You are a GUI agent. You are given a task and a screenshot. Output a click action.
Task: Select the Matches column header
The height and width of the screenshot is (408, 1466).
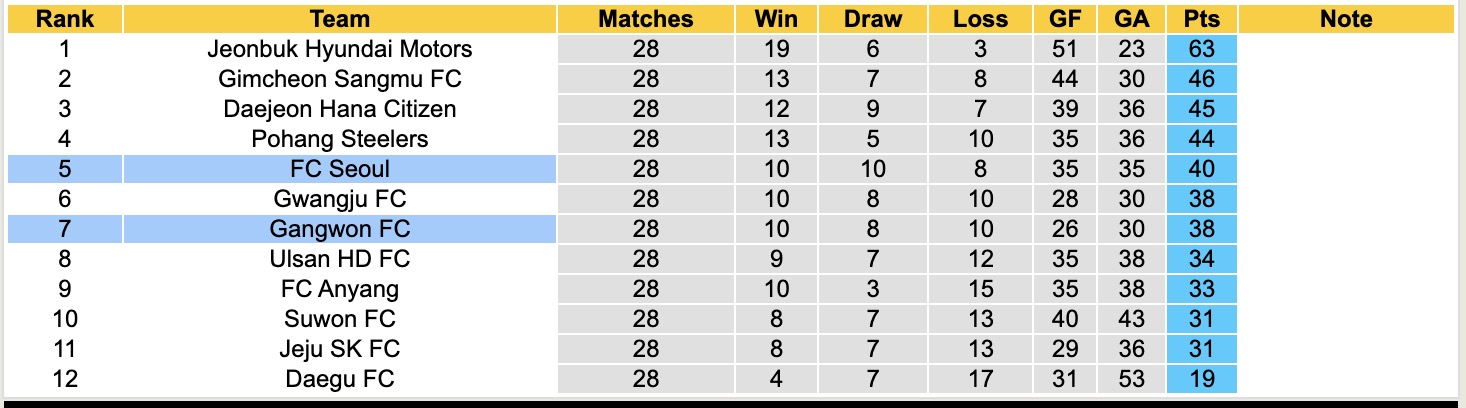click(x=646, y=18)
